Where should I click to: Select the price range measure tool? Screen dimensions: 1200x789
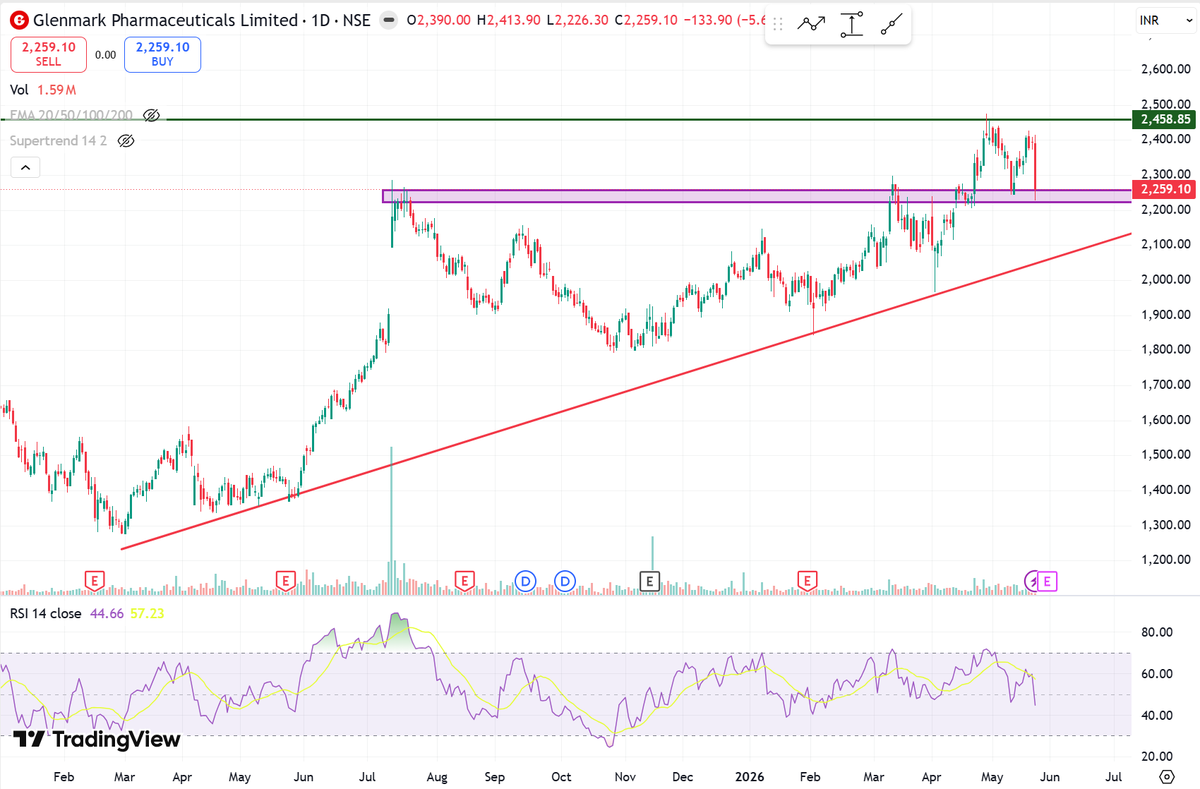[x=851, y=26]
